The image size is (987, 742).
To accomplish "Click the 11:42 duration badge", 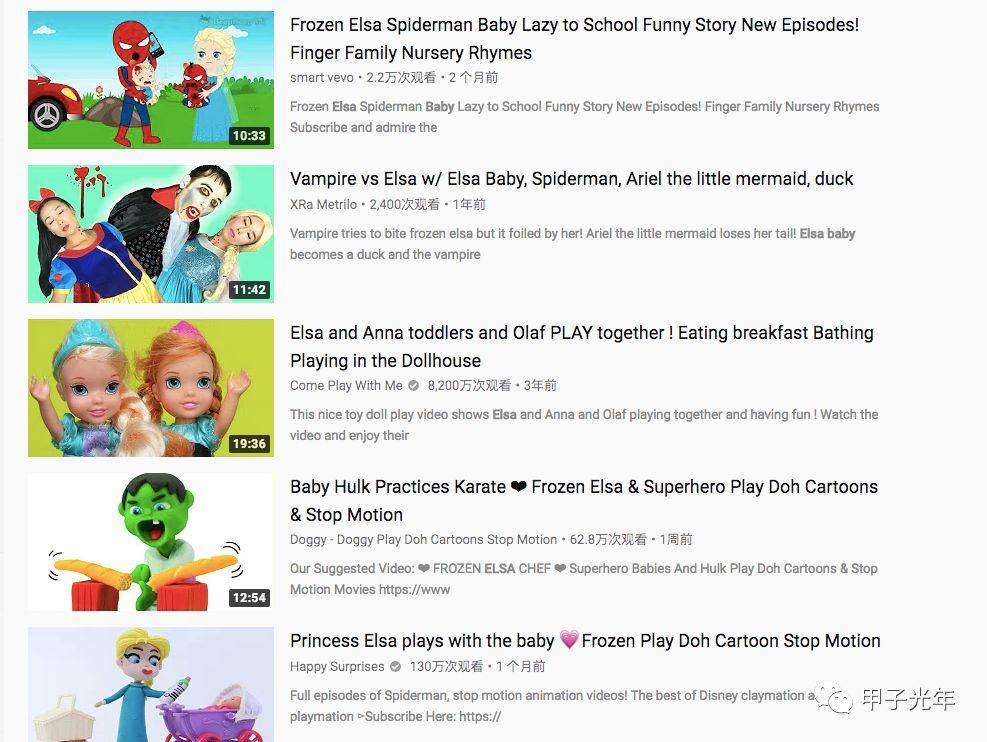I will pos(249,289).
